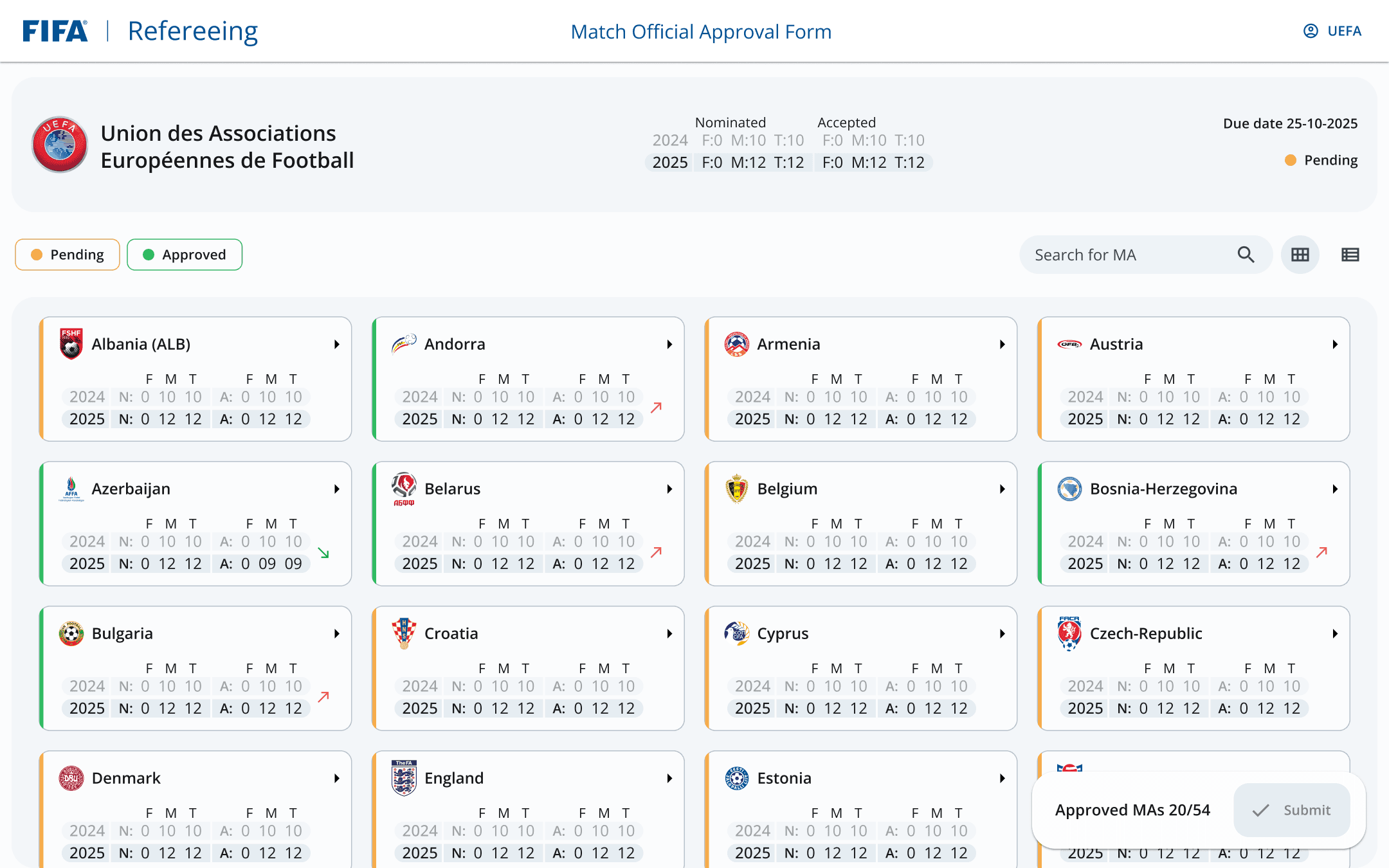
Task: Open the Refereeing header link
Action: tap(192, 31)
